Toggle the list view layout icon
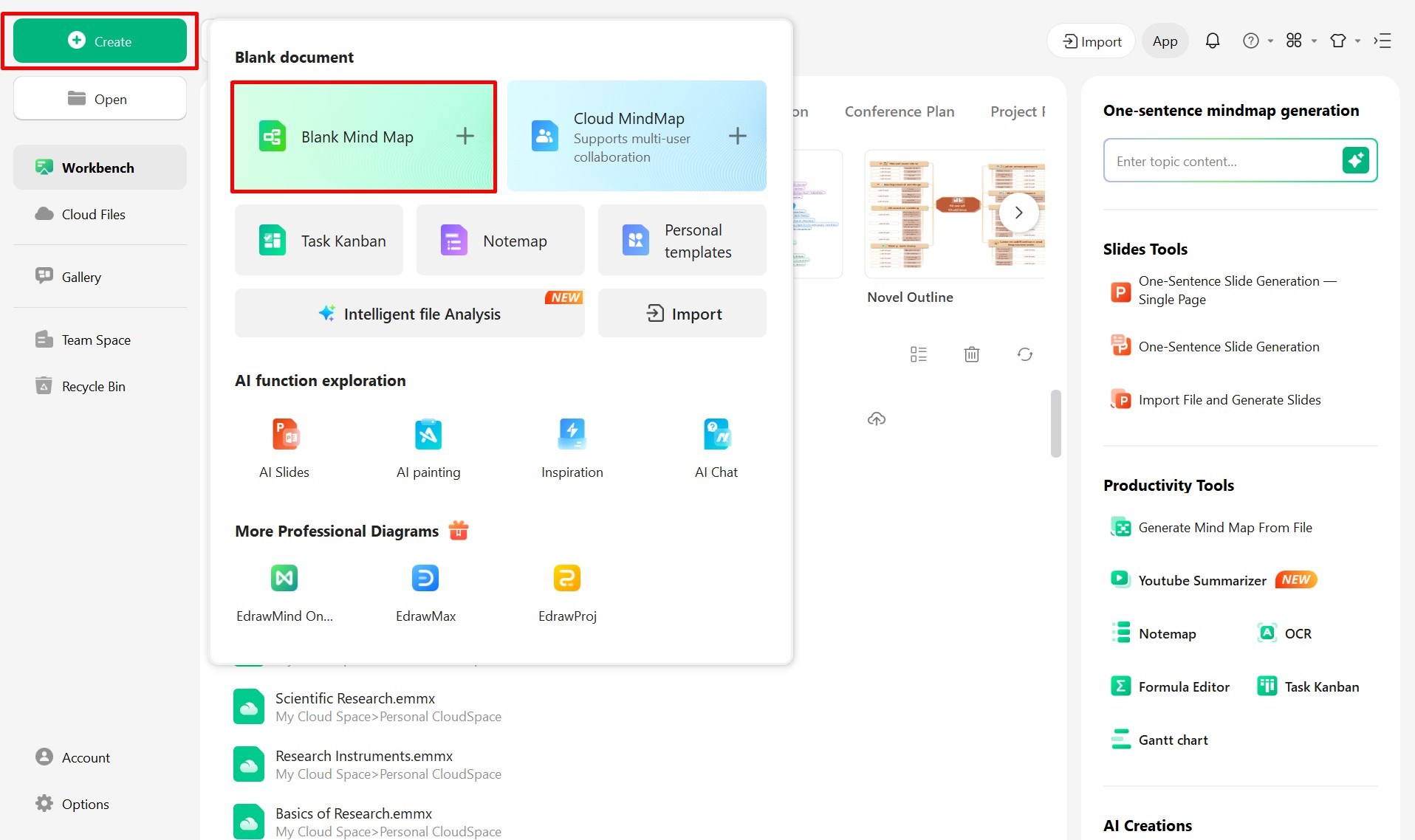Screen dimensions: 1415x840 point(918,354)
